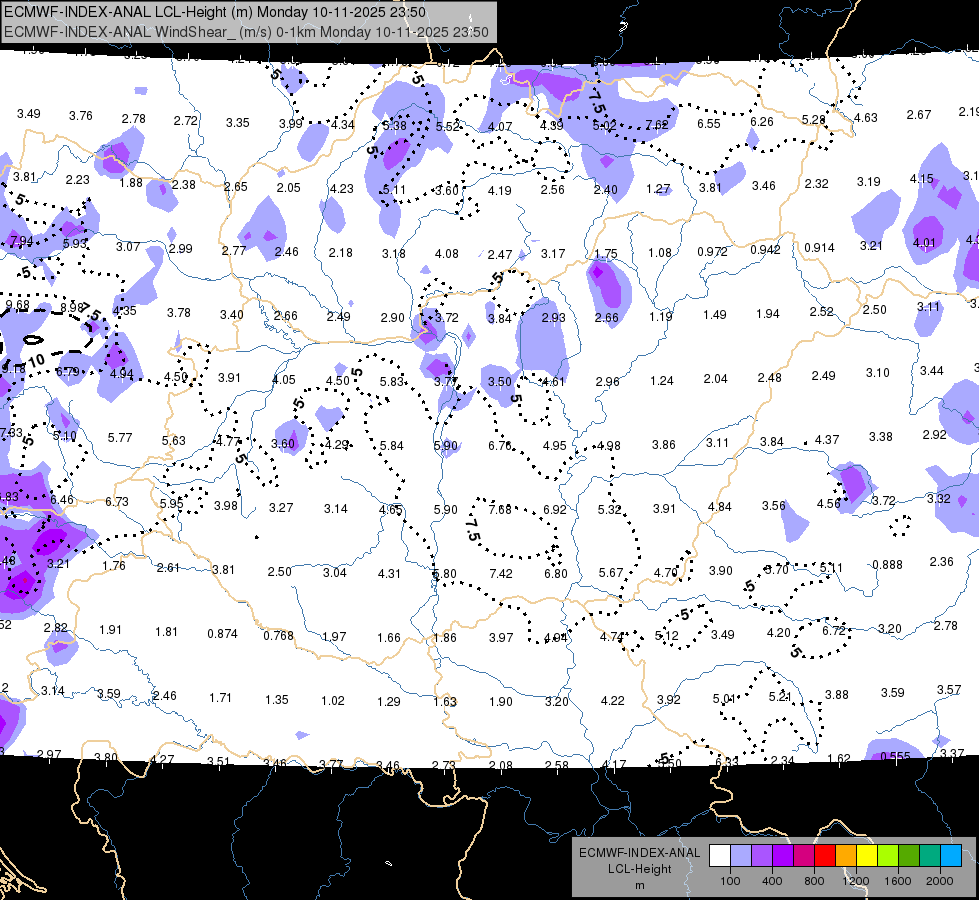Image resolution: width=979 pixels, height=900 pixels.
Task: Click the wind shear value 4.31
Action: pyautogui.click(x=390, y=573)
